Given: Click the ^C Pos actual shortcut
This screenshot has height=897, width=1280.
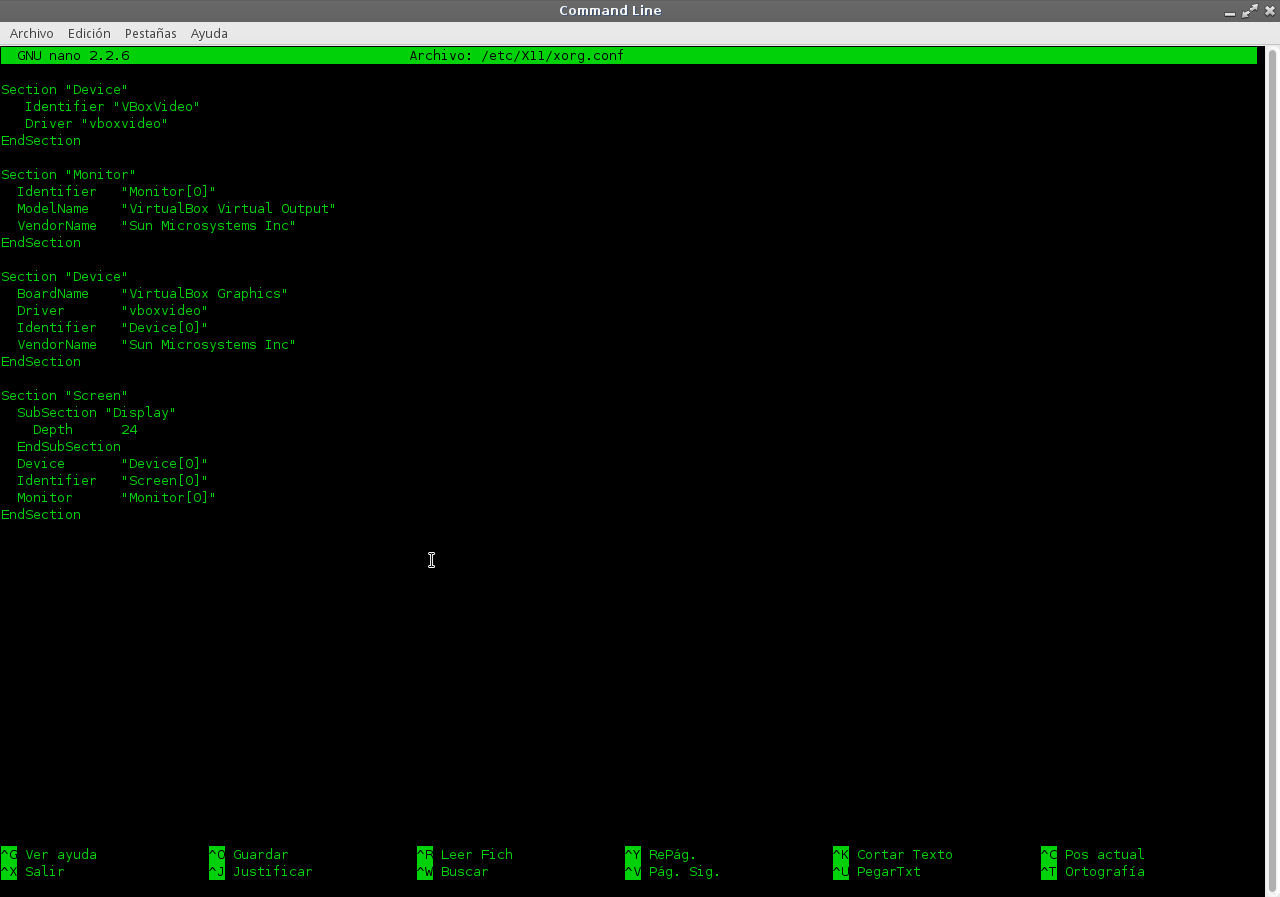Looking at the screenshot, I should [x=1093, y=854].
